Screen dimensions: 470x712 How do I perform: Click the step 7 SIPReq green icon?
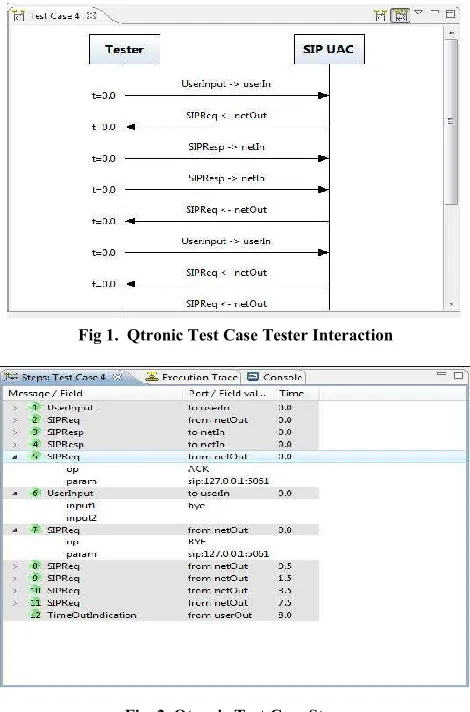35,529
